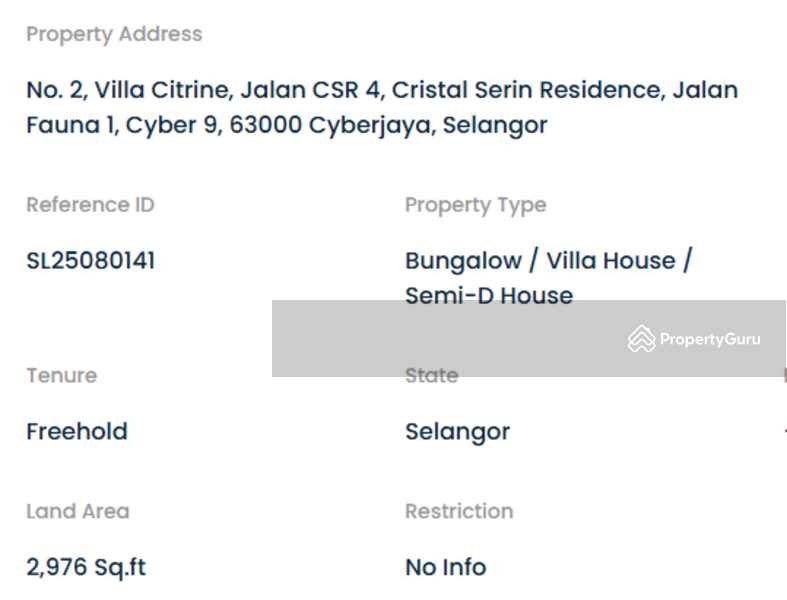The height and width of the screenshot is (600, 787).
Task: Click the Property Type label
Action: (475, 205)
